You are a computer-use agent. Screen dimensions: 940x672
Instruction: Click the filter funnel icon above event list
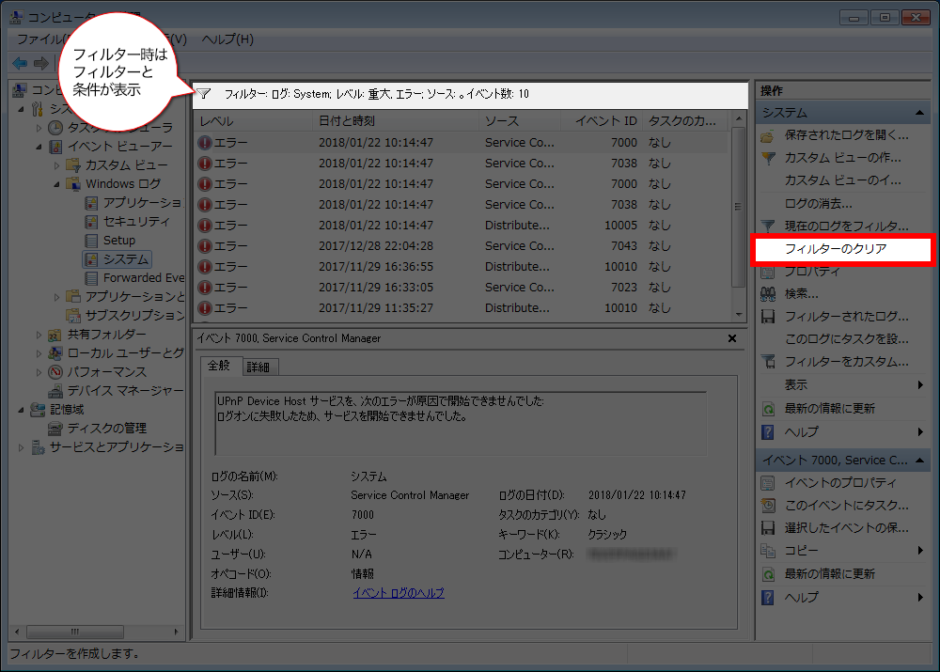coord(204,94)
